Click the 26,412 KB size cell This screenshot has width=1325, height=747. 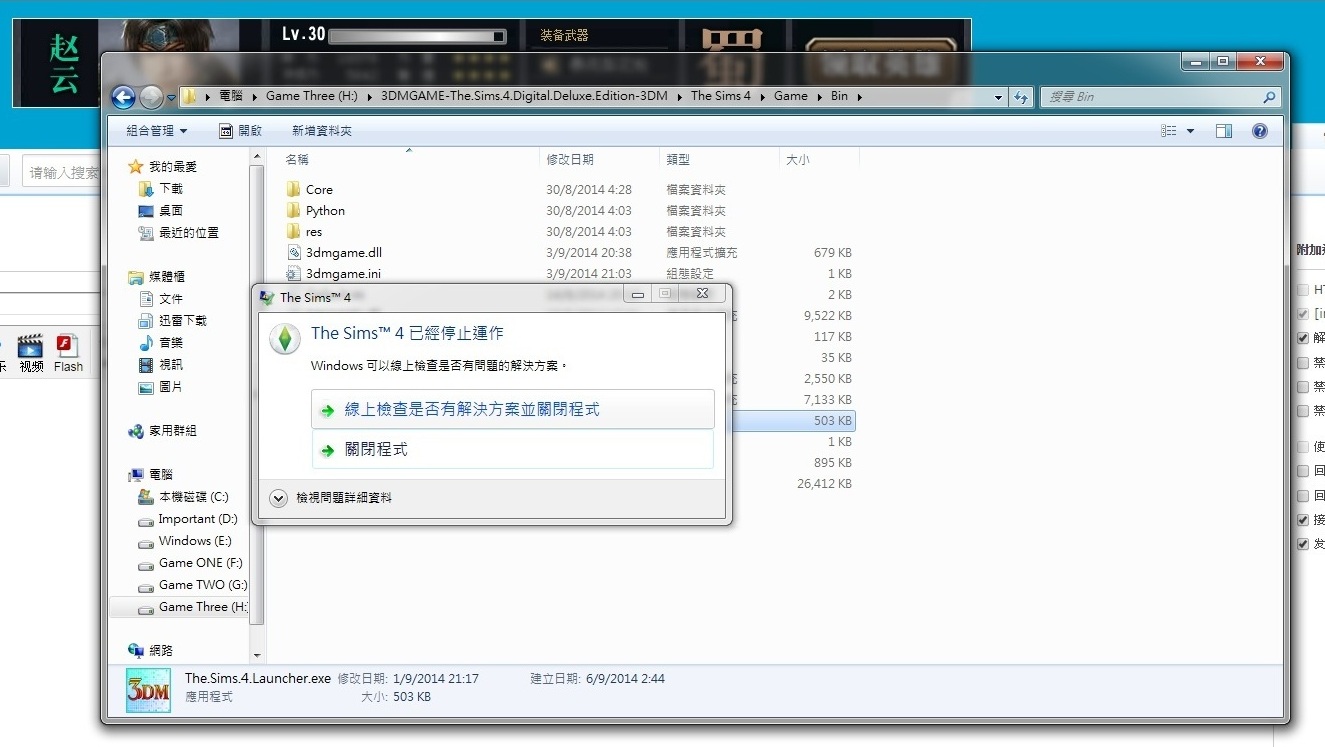pos(824,483)
